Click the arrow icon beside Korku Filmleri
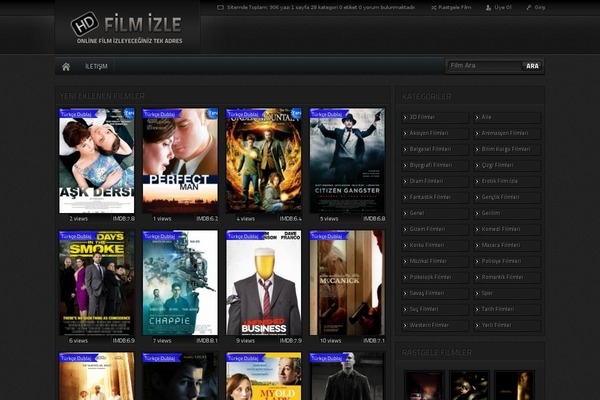 pos(405,245)
